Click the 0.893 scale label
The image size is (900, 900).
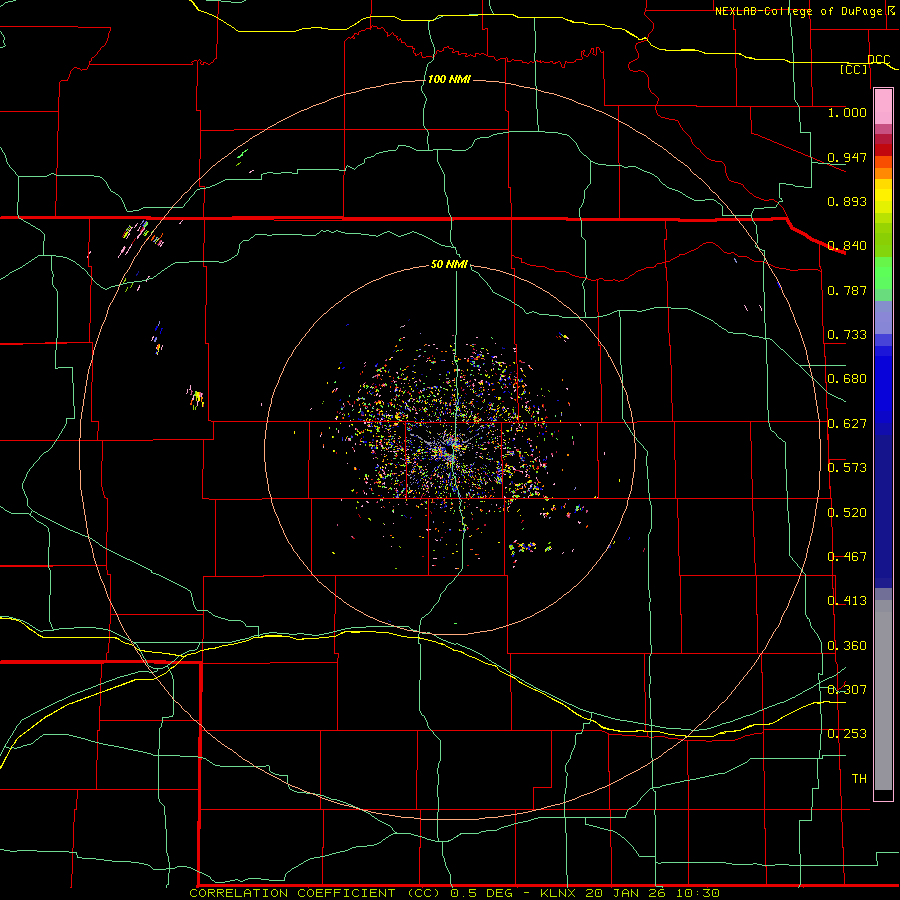pyautogui.click(x=847, y=201)
